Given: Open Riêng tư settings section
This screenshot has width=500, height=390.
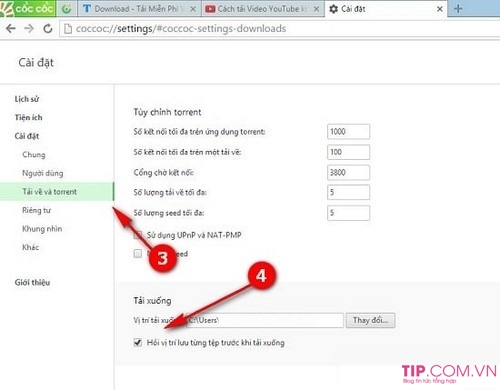Looking at the screenshot, I should pos(36,210).
